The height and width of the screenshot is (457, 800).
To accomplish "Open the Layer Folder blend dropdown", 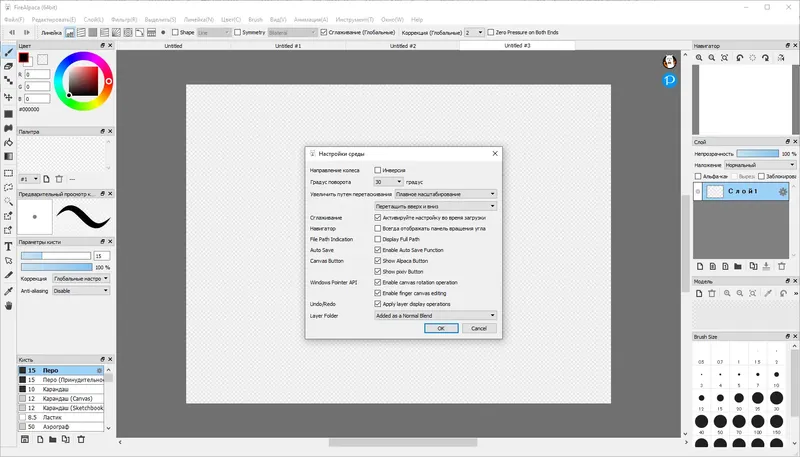I will 435,316.
